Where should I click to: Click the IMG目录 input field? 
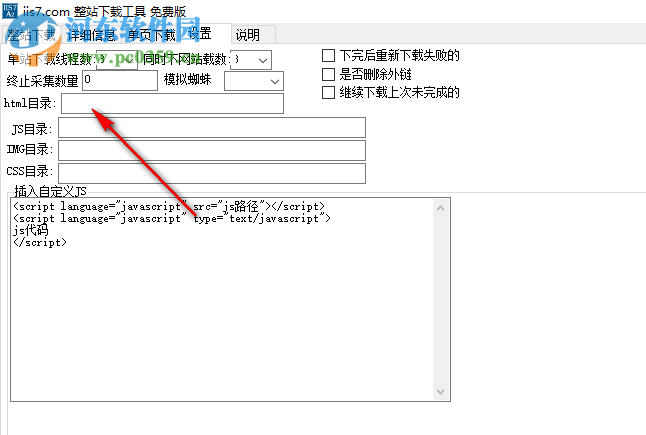[212, 150]
